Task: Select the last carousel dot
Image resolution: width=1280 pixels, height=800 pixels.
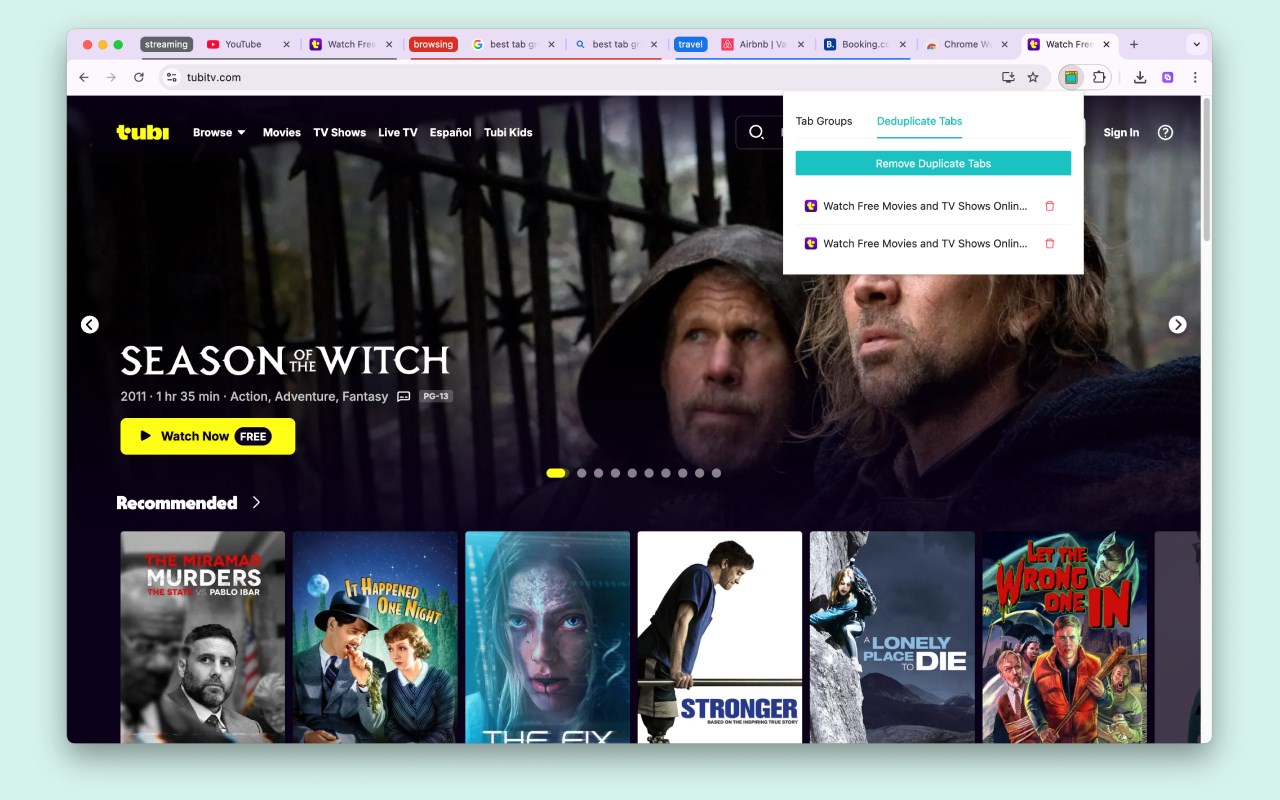Action: [716, 473]
